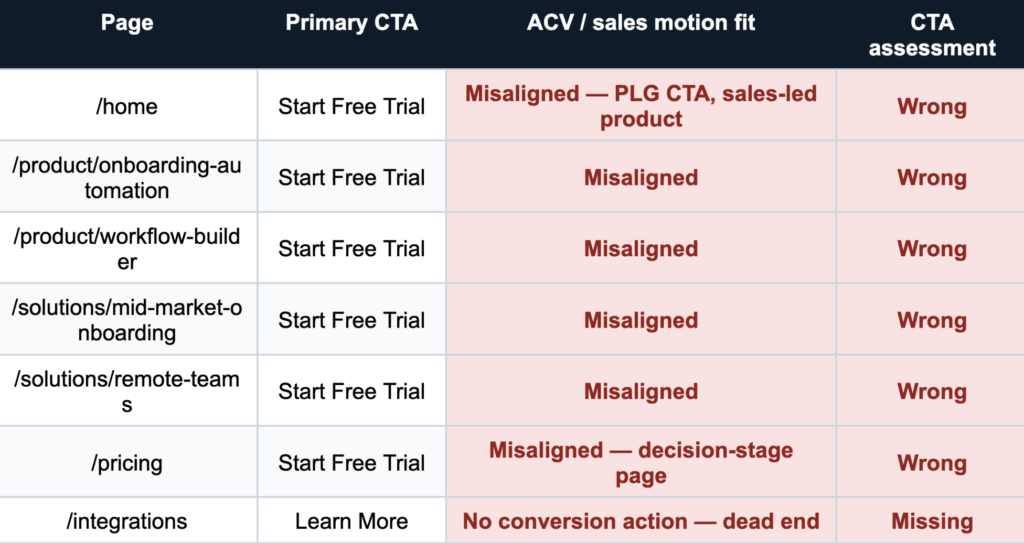
Task: Click "Misaligned — PLG CTA, sales-led product" cell
Action: point(641,106)
